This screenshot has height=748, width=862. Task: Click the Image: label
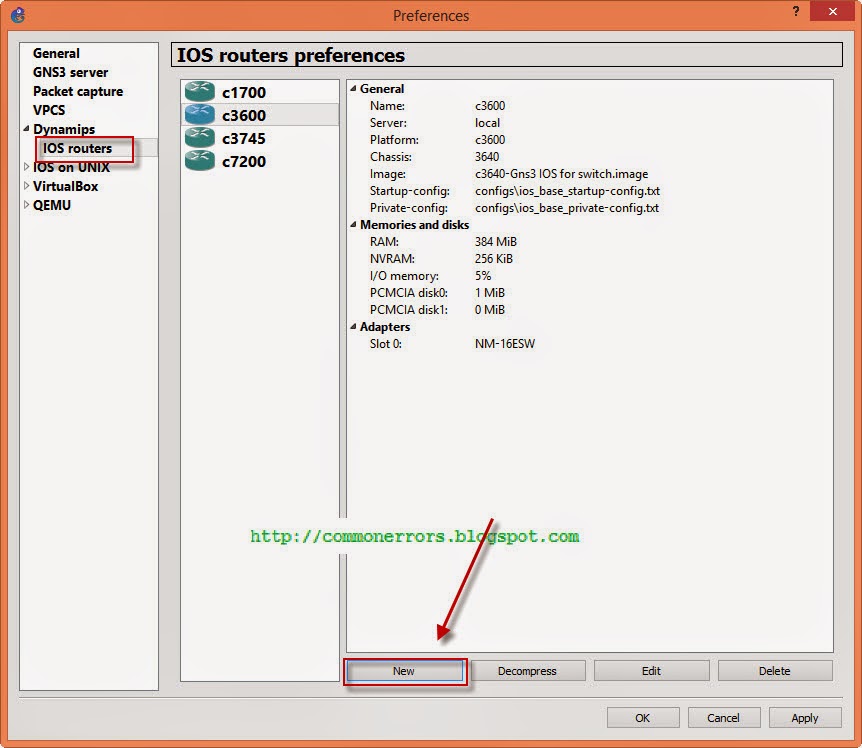click(388, 174)
